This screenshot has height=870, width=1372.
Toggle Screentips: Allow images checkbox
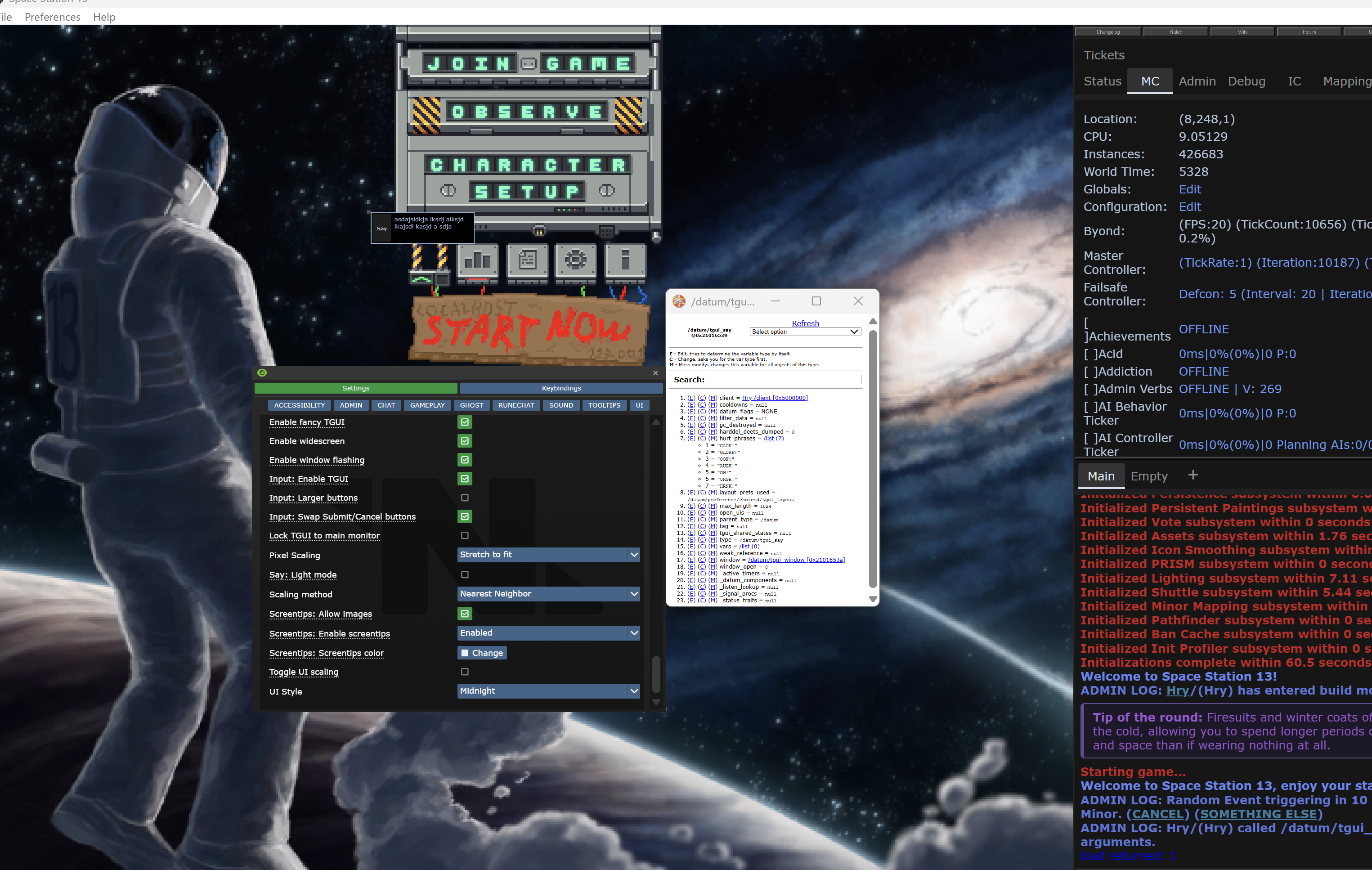coord(465,614)
